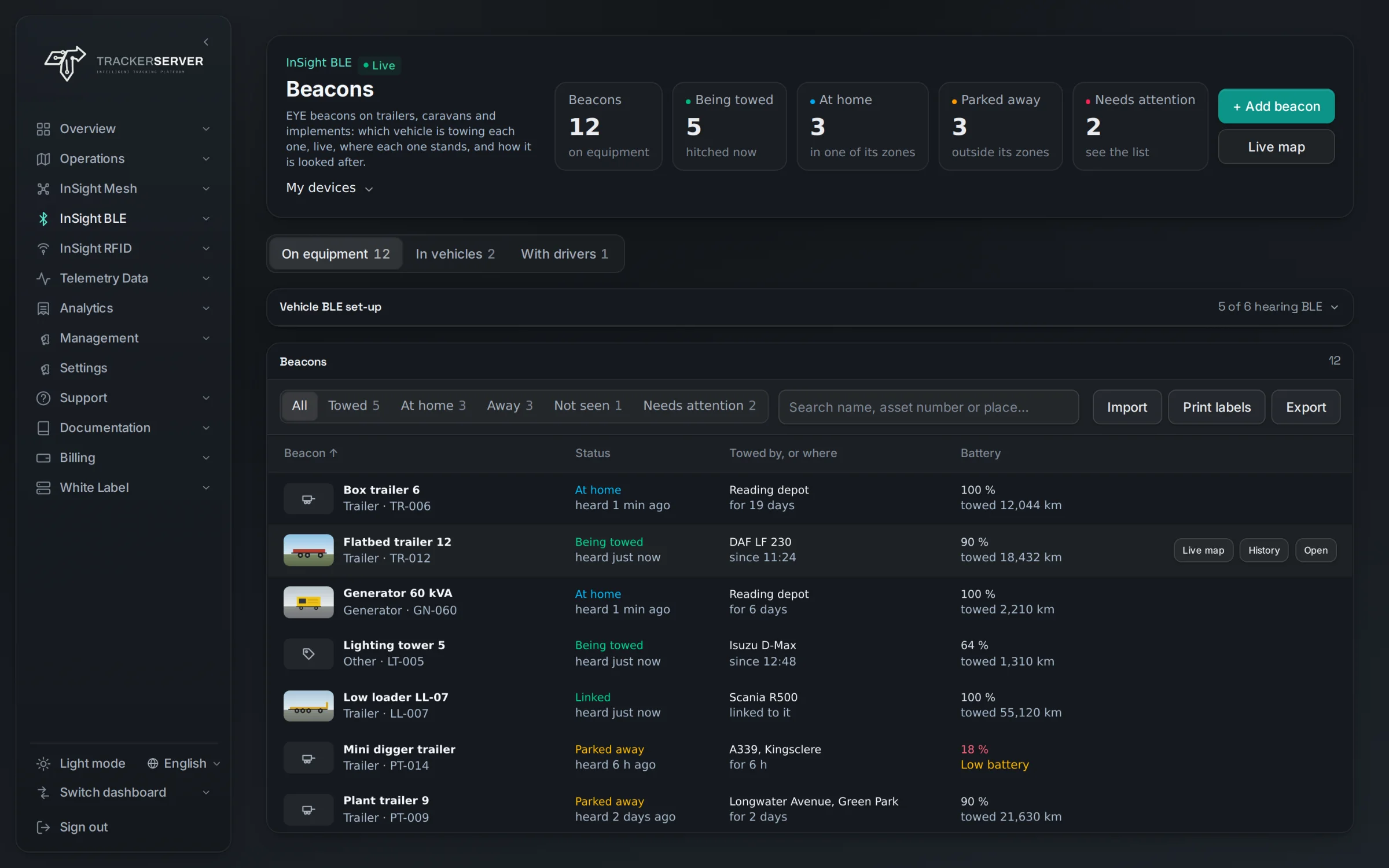Image resolution: width=1389 pixels, height=868 pixels.
Task: Filter beacons by Not seen
Action: pos(587,406)
